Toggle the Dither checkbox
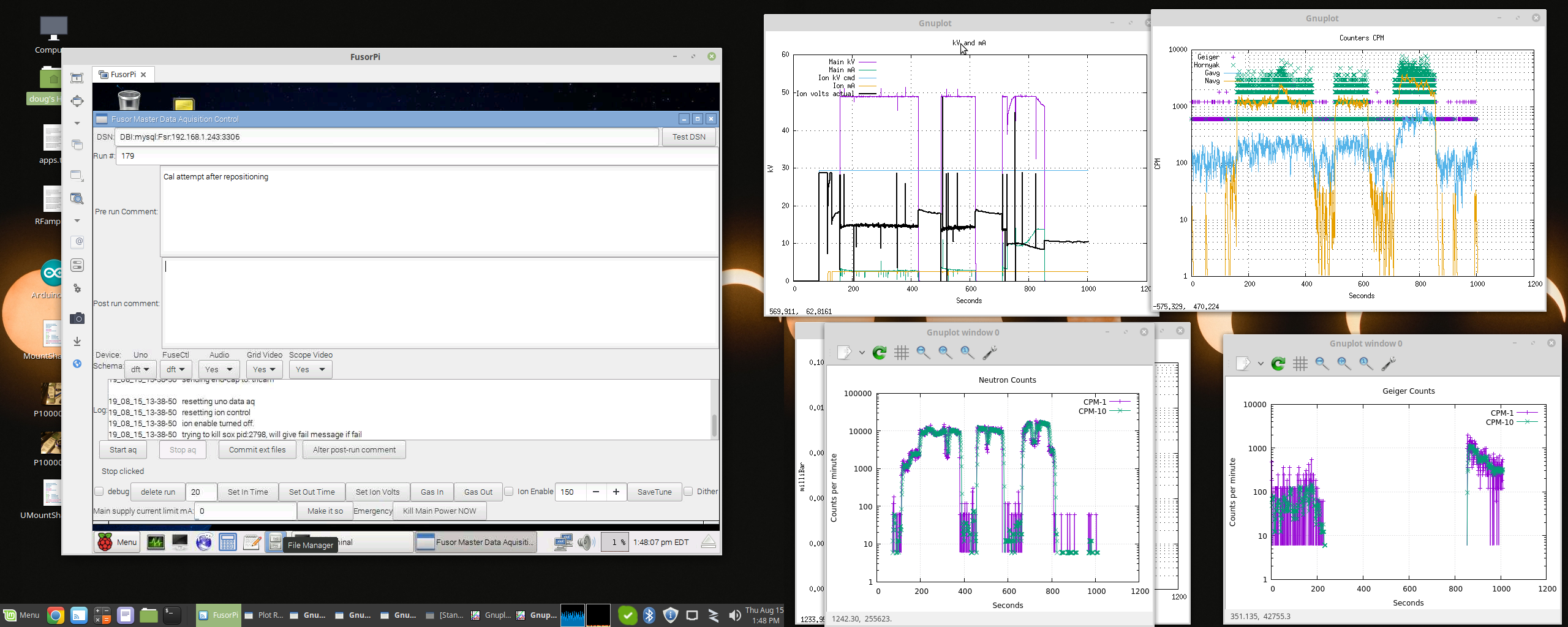Viewport: 1568px width, 627px height. [x=688, y=492]
